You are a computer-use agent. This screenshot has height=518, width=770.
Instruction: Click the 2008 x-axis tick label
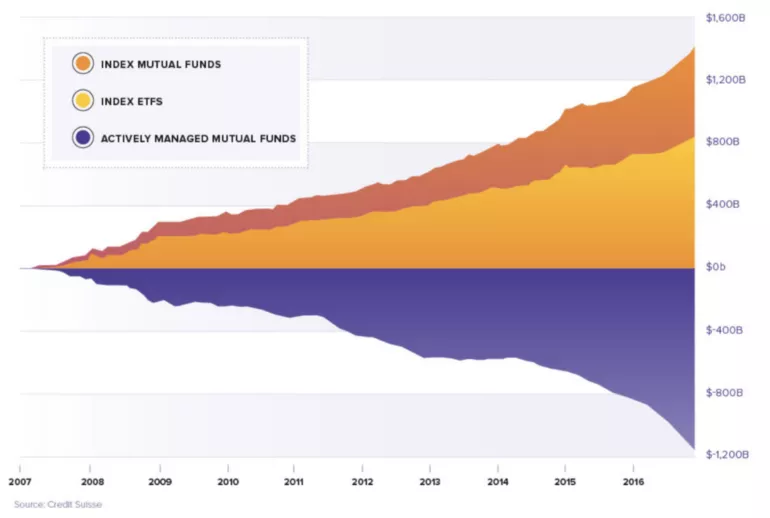tap(92, 482)
